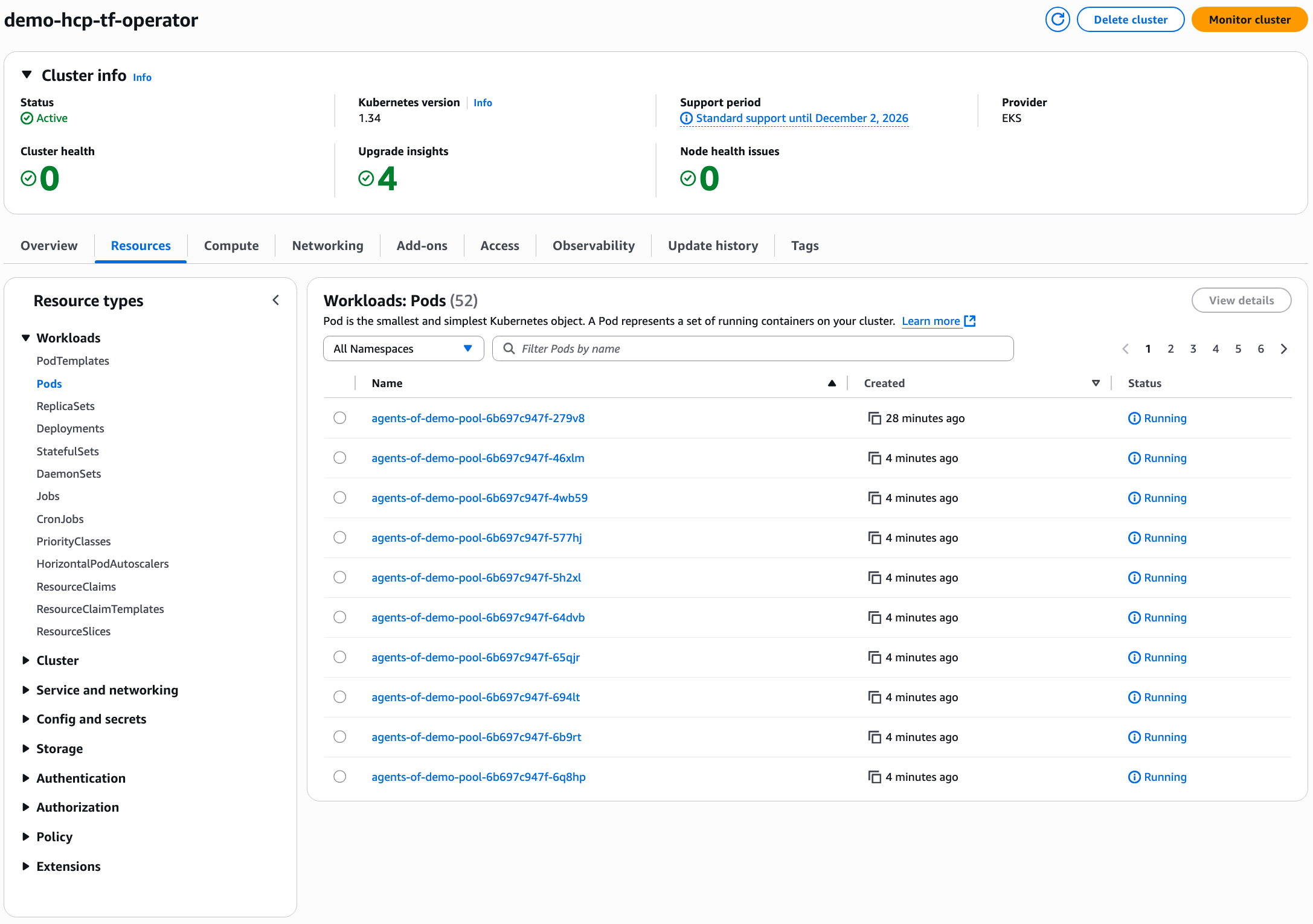The image size is (1313, 924).
Task: Click copy icon for 46xlm pod row
Action: [874, 458]
